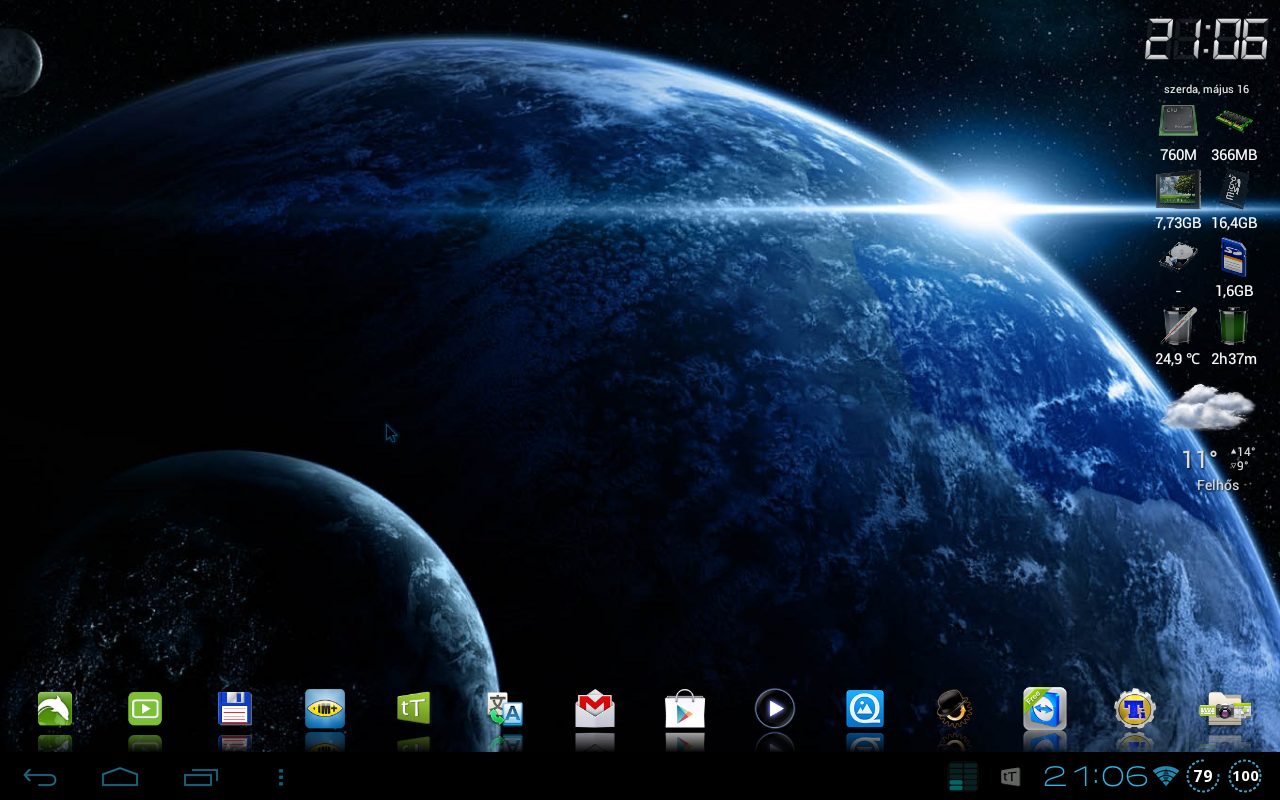1280x800 pixels.
Task: Launch the Google Play Store
Action: [x=685, y=709]
